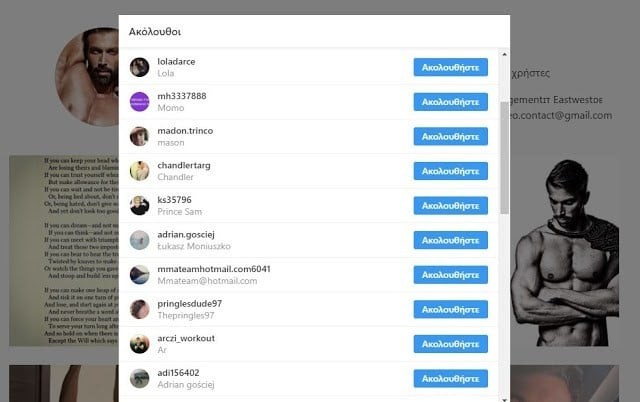
Task: Click chandlertarg's avatar image
Action: click(x=140, y=171)
